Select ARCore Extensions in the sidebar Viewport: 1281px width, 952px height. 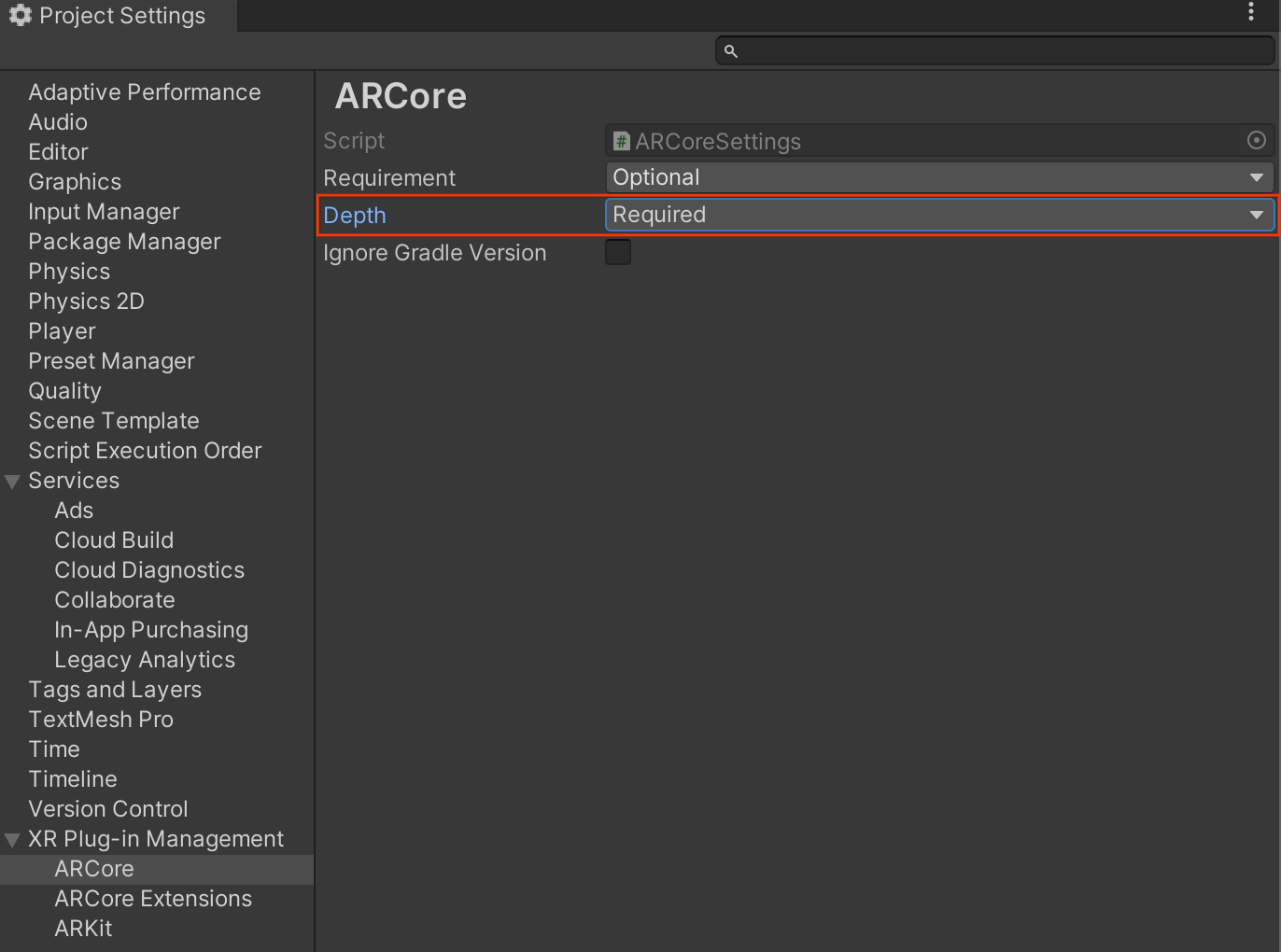[153, 899]
